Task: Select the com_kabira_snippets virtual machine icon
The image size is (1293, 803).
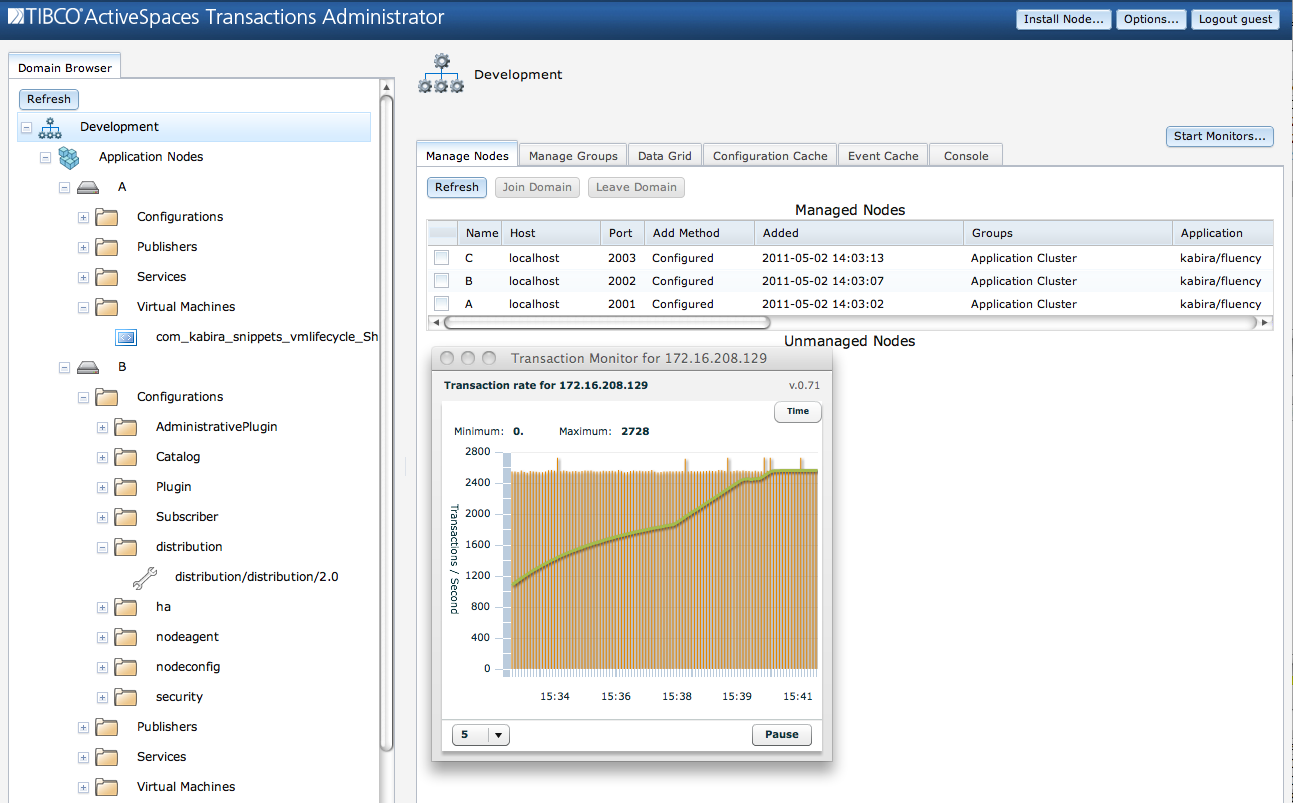Action: pyautogui.click(x=126, y=337)
